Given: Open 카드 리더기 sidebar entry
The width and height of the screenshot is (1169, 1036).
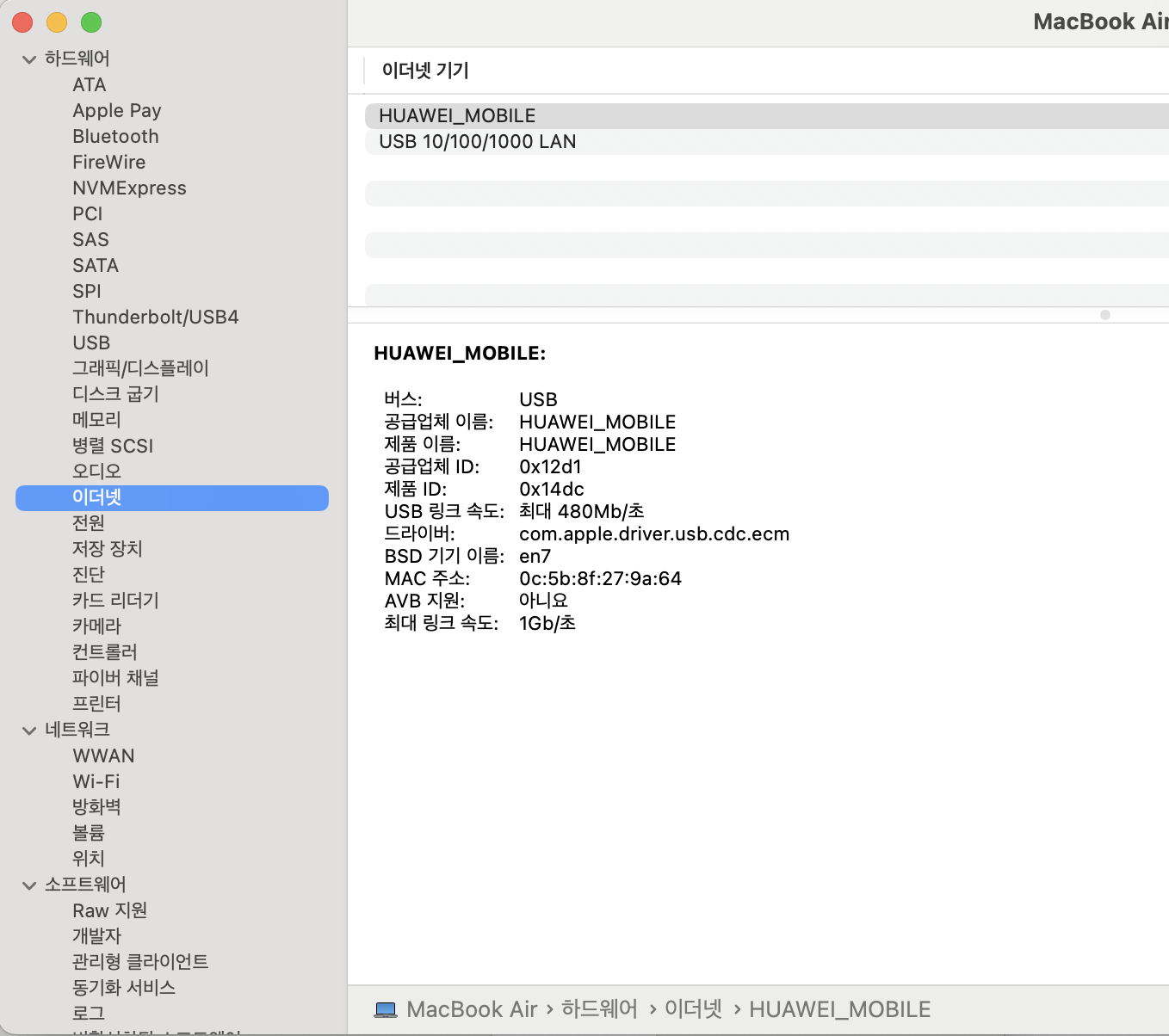Looking at the screenshot, I should (115, 601).
